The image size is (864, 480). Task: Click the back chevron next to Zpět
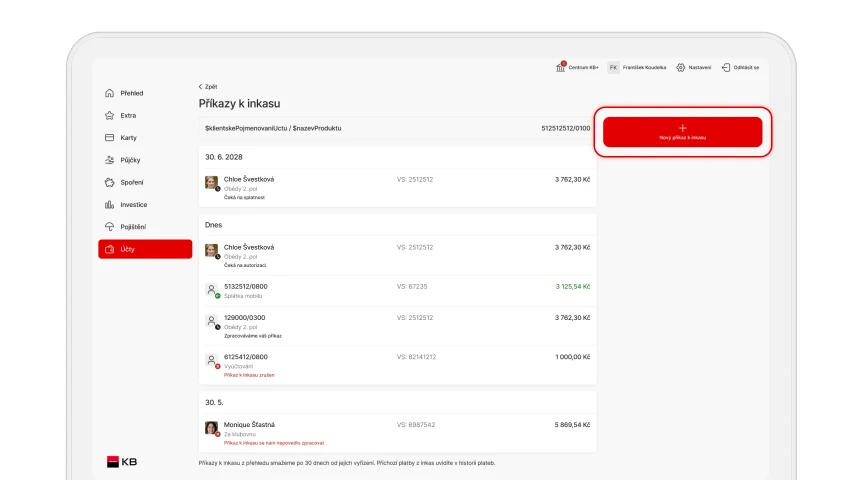point(201,87)
